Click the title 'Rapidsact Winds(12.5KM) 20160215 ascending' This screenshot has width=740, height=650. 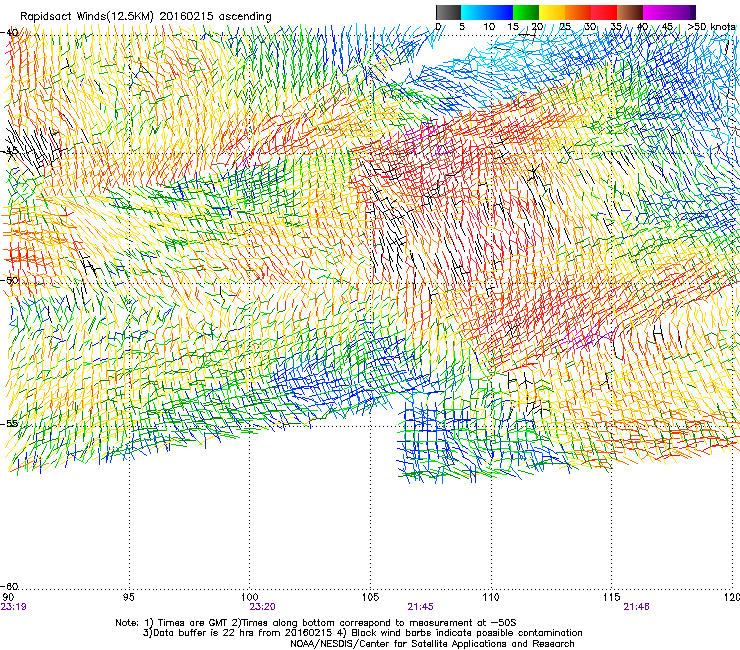[x=146, y=17]
